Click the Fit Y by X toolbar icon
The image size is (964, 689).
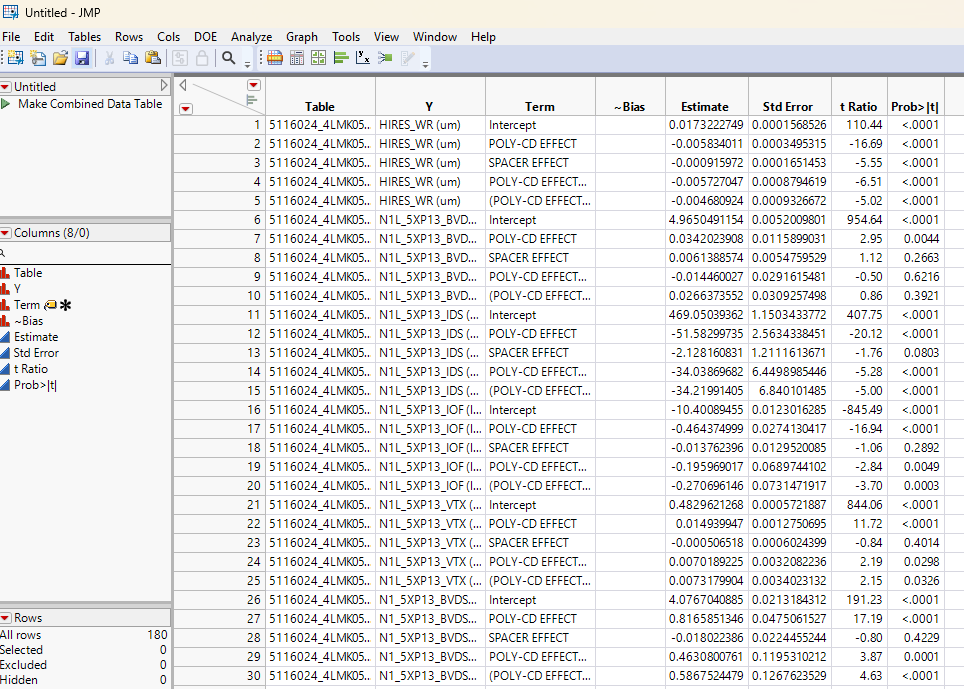[x=362, y=58]
